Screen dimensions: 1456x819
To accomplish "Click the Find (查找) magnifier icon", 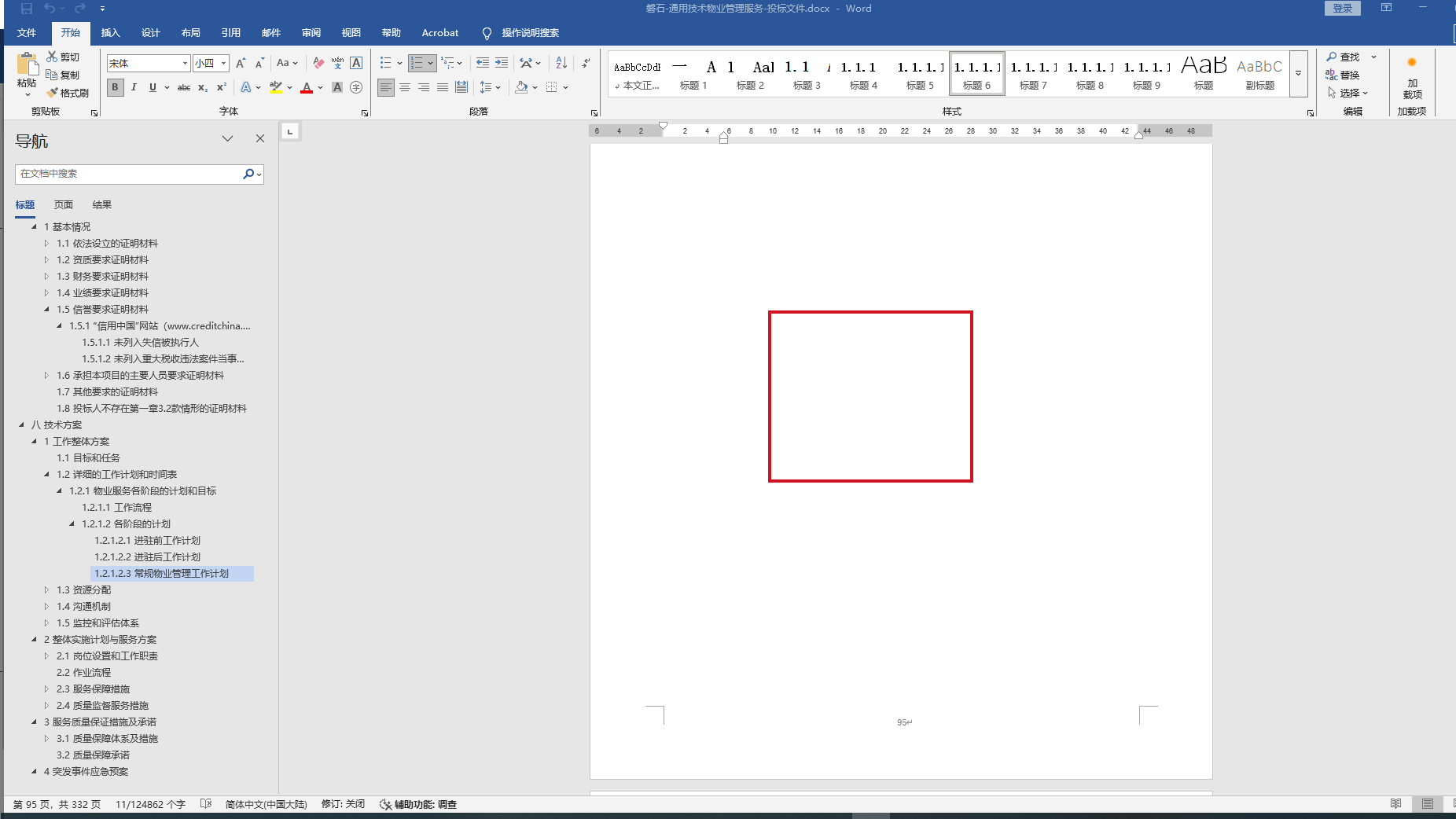I will coord(1332,57).
